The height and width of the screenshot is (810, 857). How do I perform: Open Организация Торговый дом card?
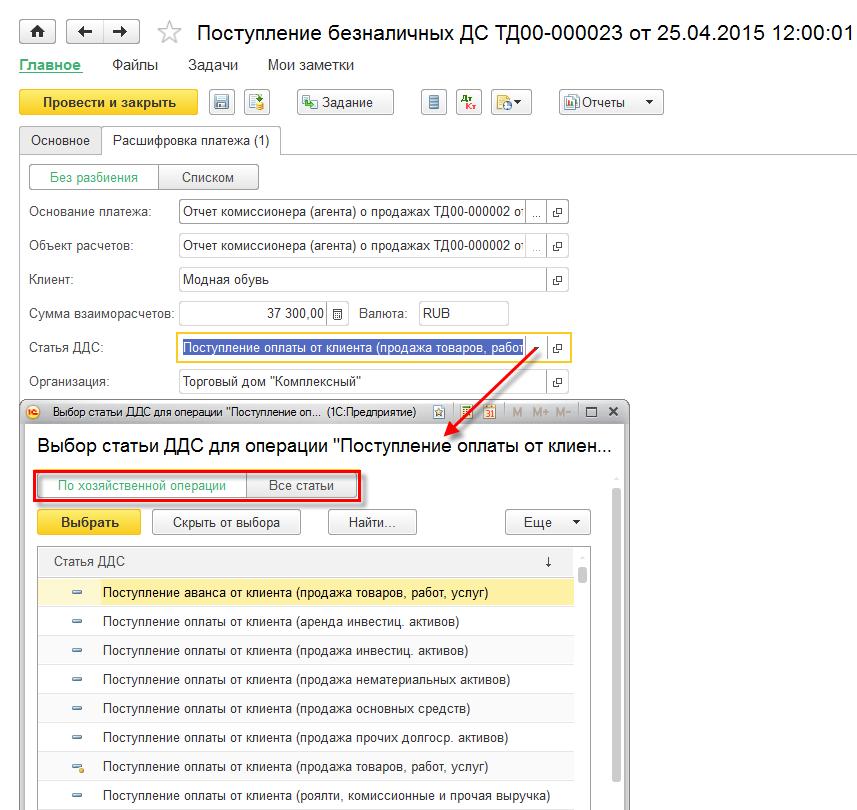pos(557,381)
